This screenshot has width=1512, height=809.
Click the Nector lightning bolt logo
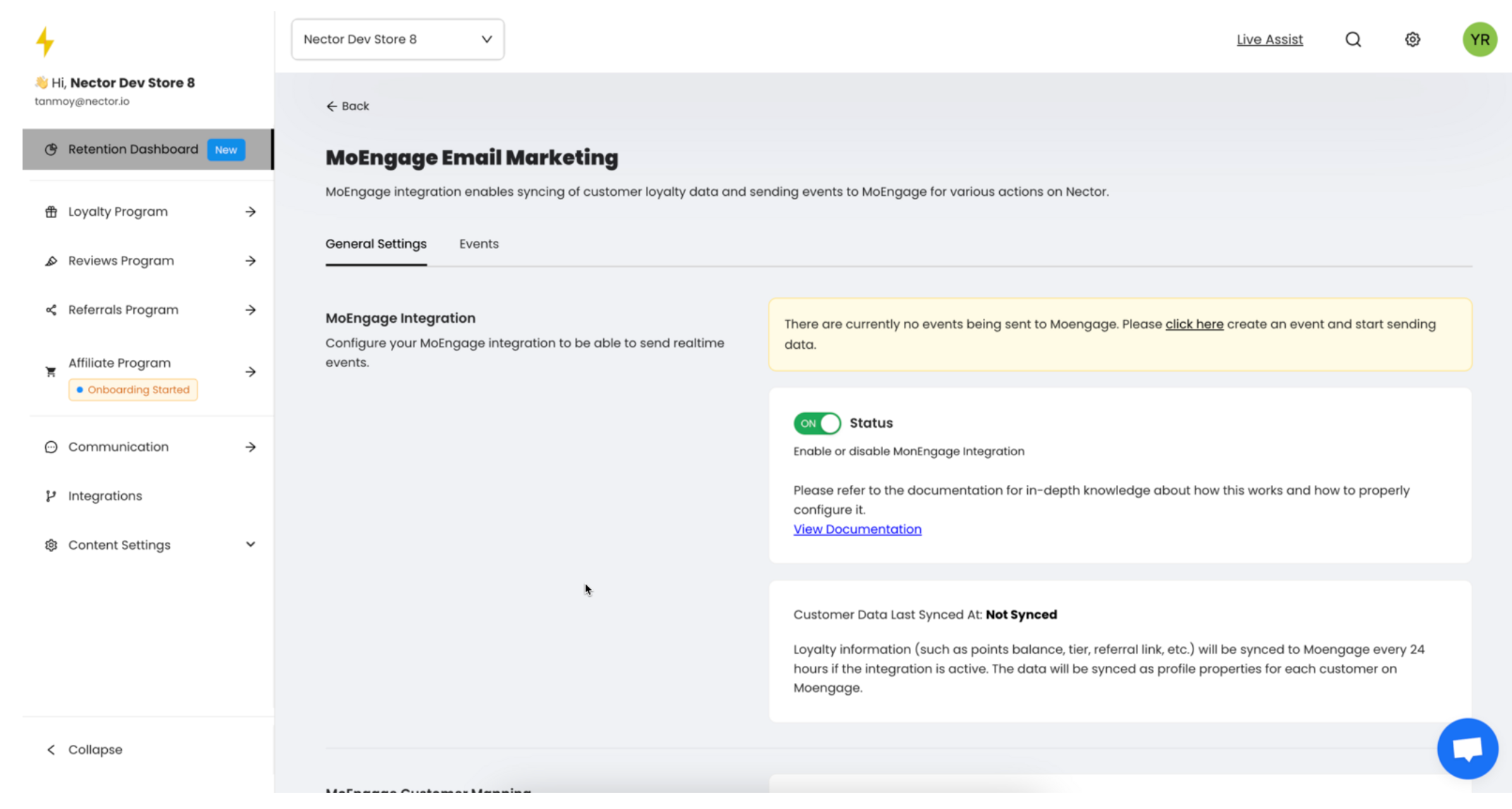click(x=45, y=42)
